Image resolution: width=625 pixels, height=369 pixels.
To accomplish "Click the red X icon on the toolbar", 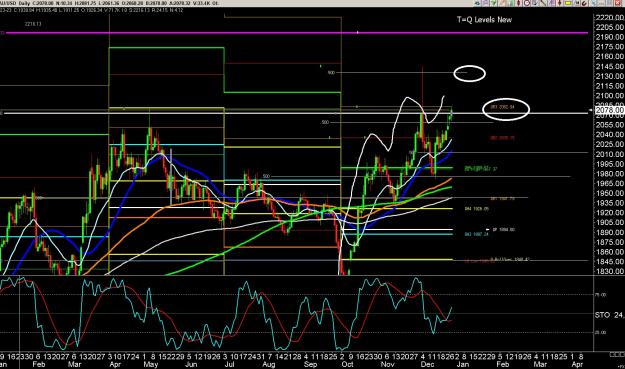I will (617, 3).
